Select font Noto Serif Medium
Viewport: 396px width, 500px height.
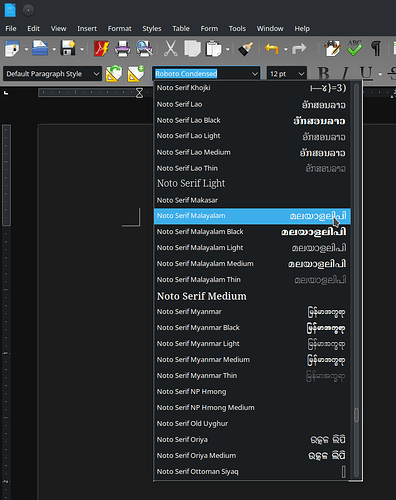pos(252,296)
